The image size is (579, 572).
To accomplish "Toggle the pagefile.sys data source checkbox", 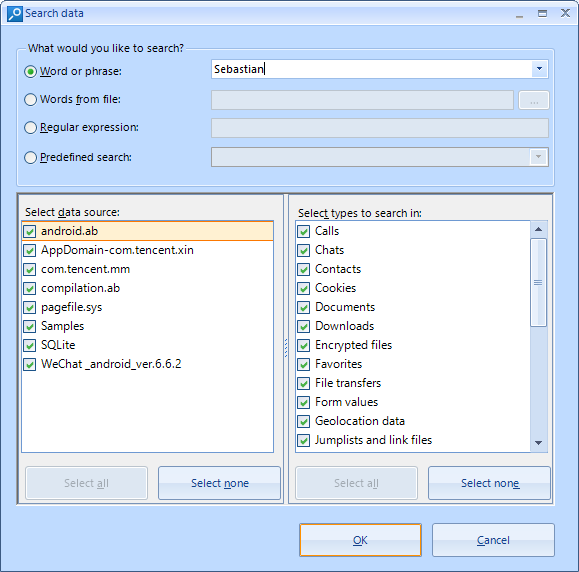I will pyautogui.click(x=30, y=307).
